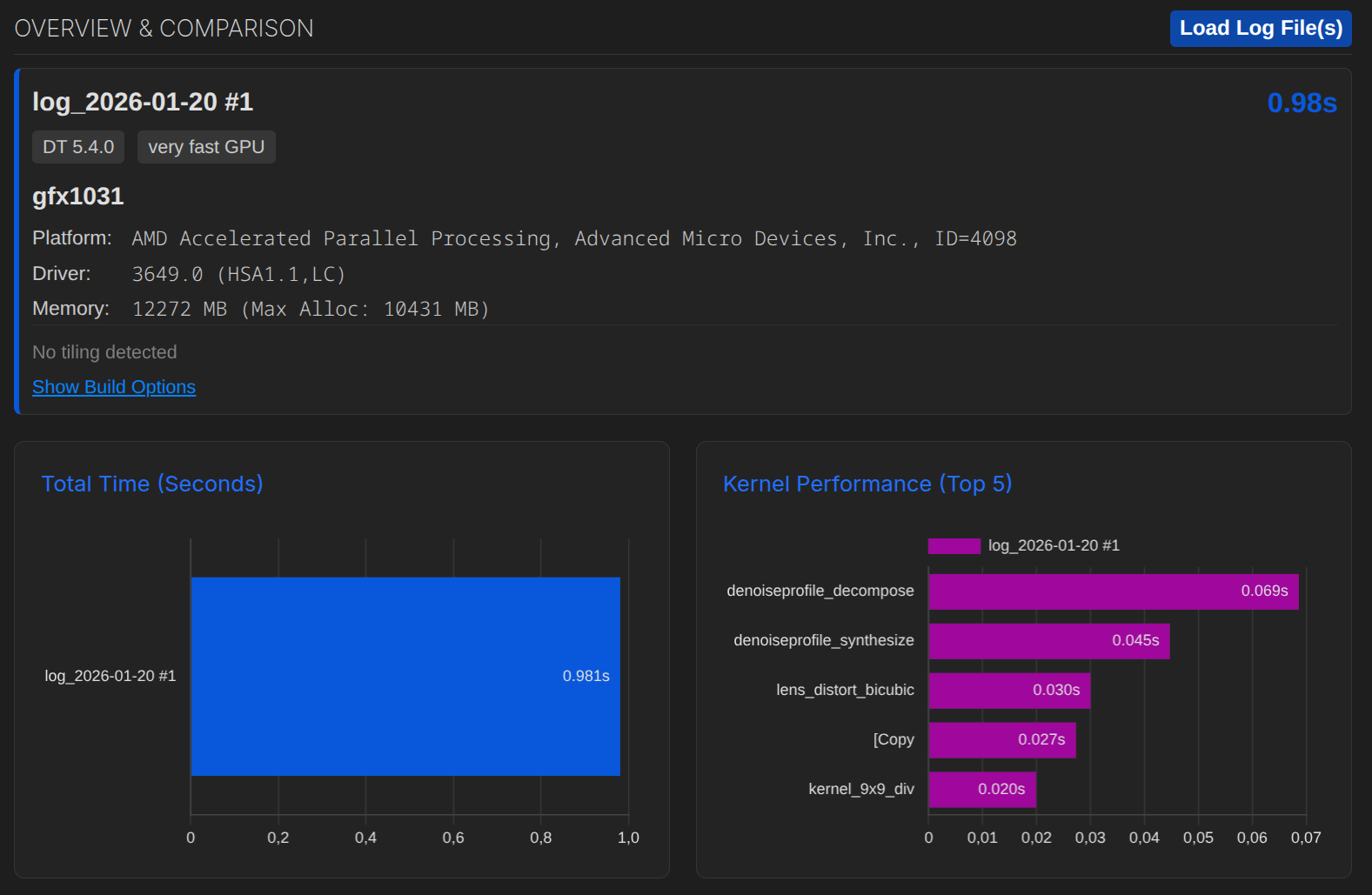Select the denoiseprofile_decompose bar
This screenshot has height=895, width=1372.
[1113, 591]
